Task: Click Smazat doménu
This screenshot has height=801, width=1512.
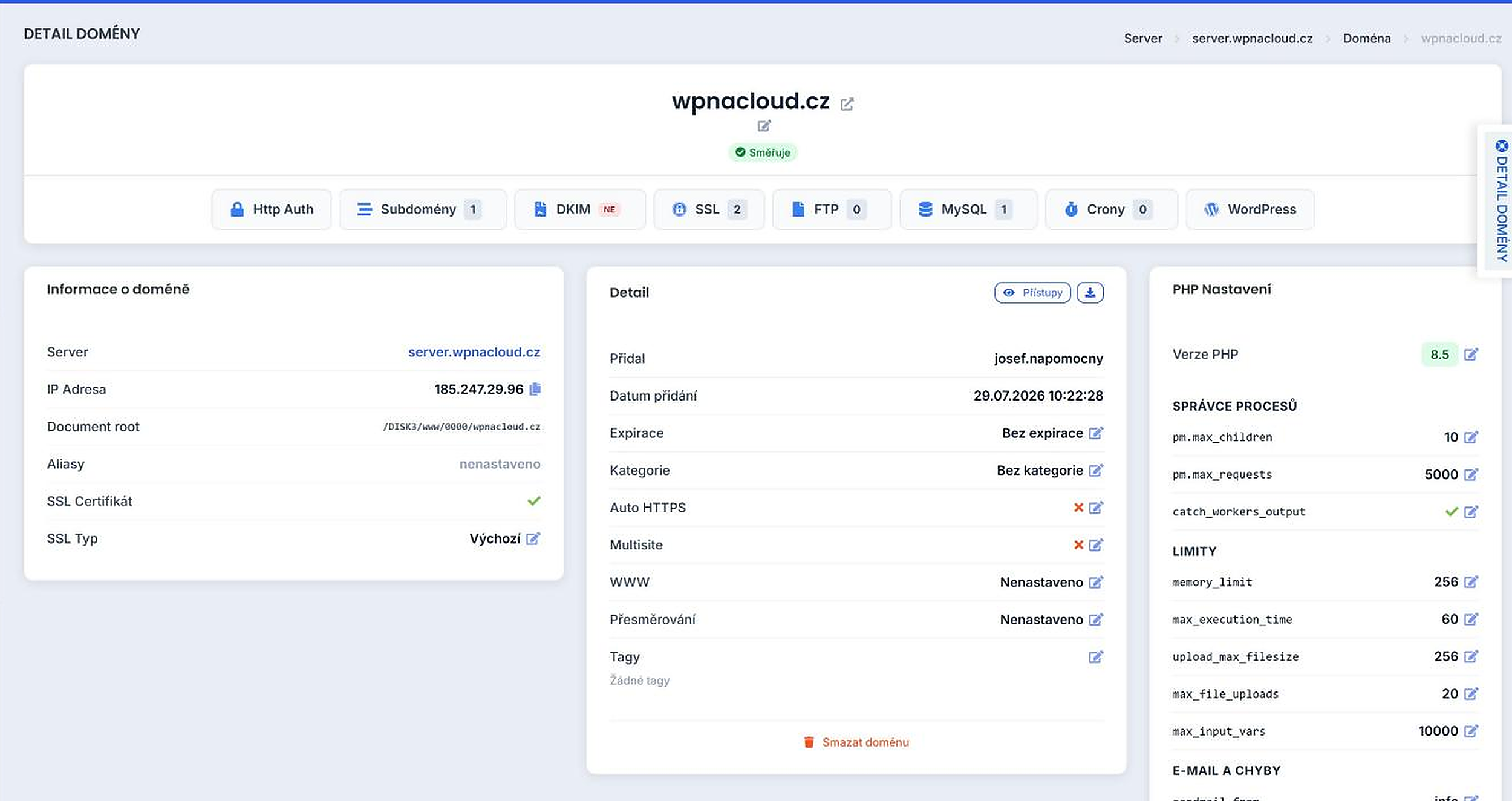Action: pos(856,742)
